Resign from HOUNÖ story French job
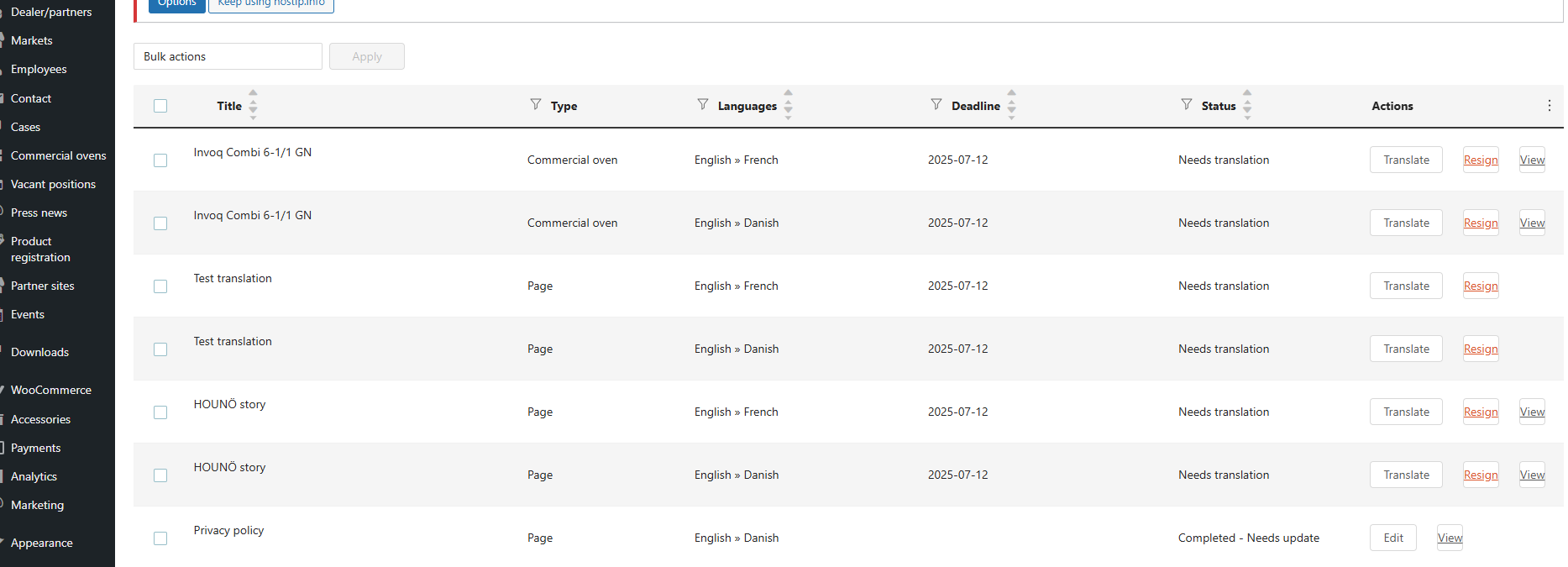1568x567 pixels. pos(1481,412)
